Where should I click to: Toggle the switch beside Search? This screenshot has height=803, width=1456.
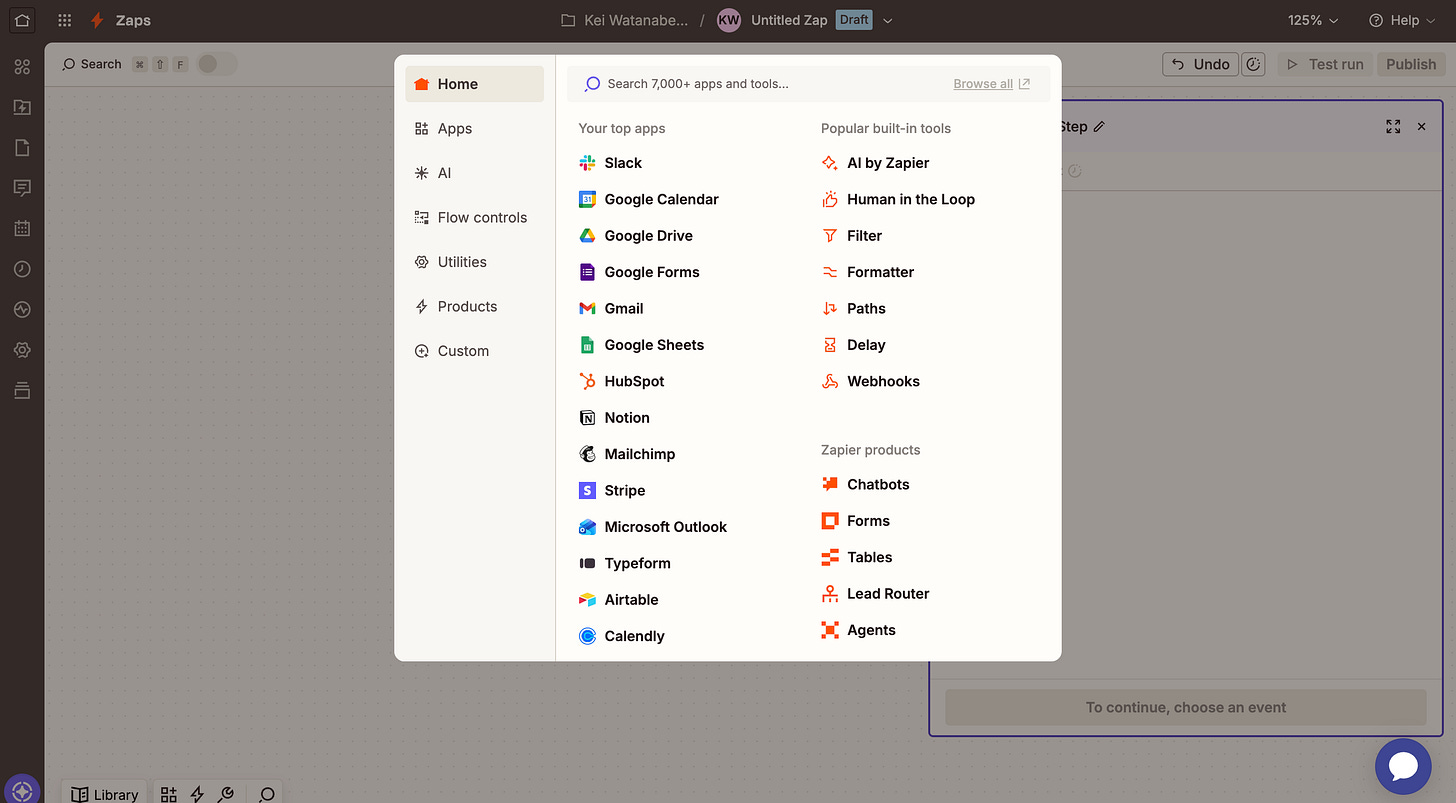(216, 64)
